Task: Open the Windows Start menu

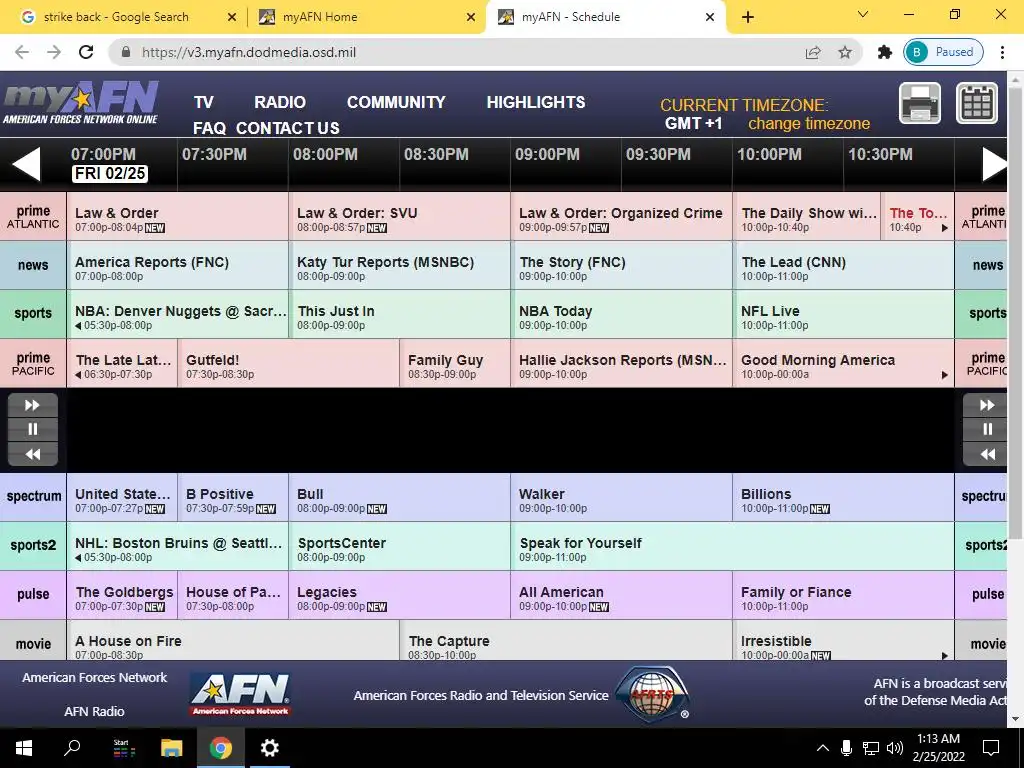Action: [x=24, y=748]
